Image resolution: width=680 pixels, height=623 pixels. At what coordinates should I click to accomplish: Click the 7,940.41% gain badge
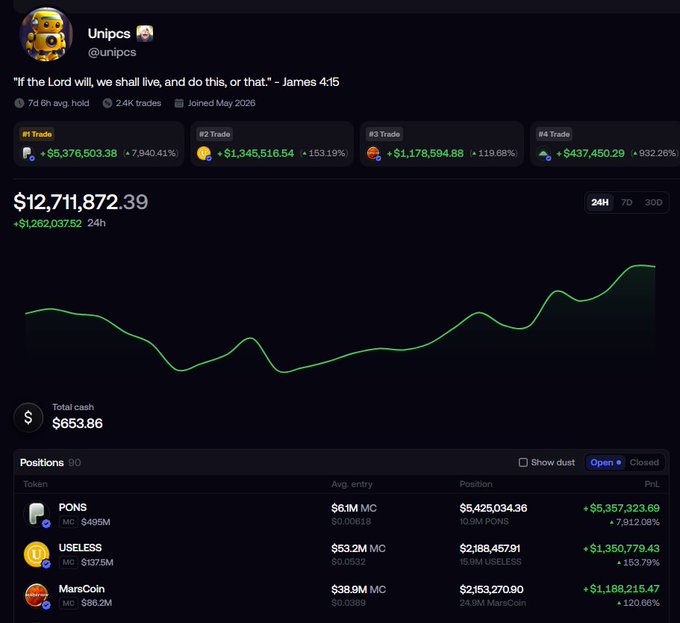point(151,153)
